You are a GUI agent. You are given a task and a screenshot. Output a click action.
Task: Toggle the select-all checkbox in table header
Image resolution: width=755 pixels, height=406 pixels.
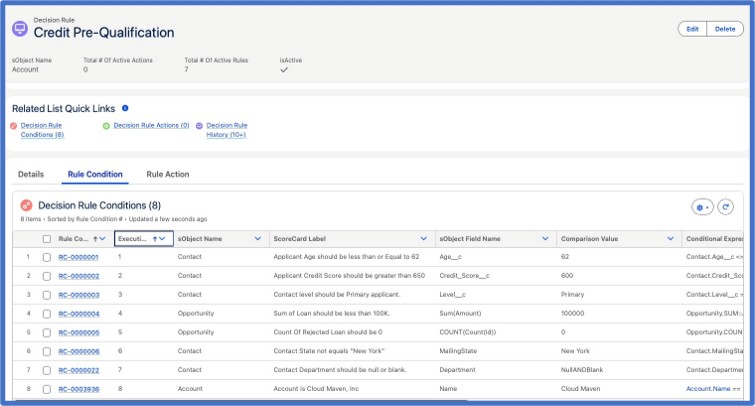click(x=47, y=239)
